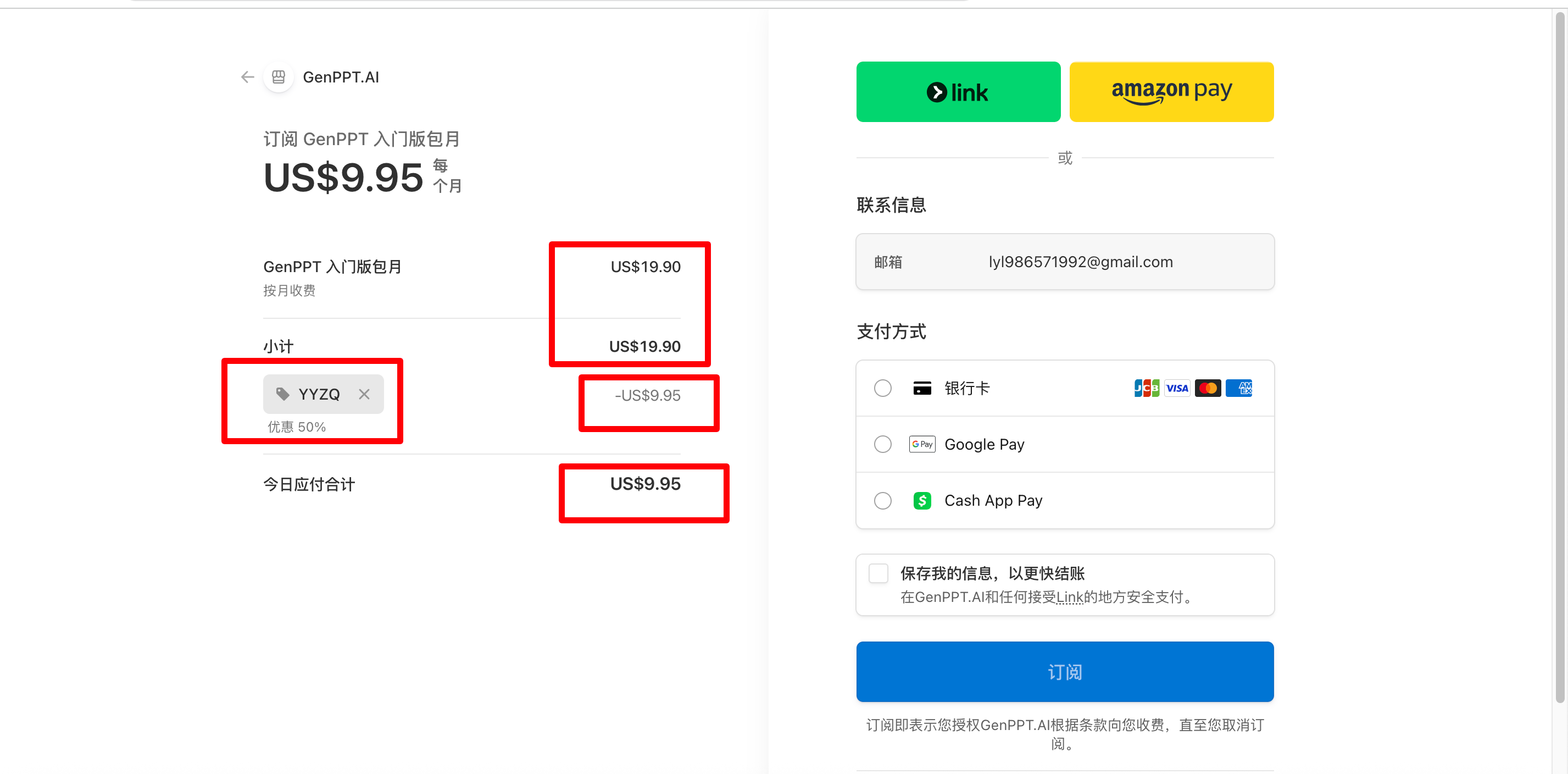
Task: Click the American Express logo
Action: click(1239, 388)
